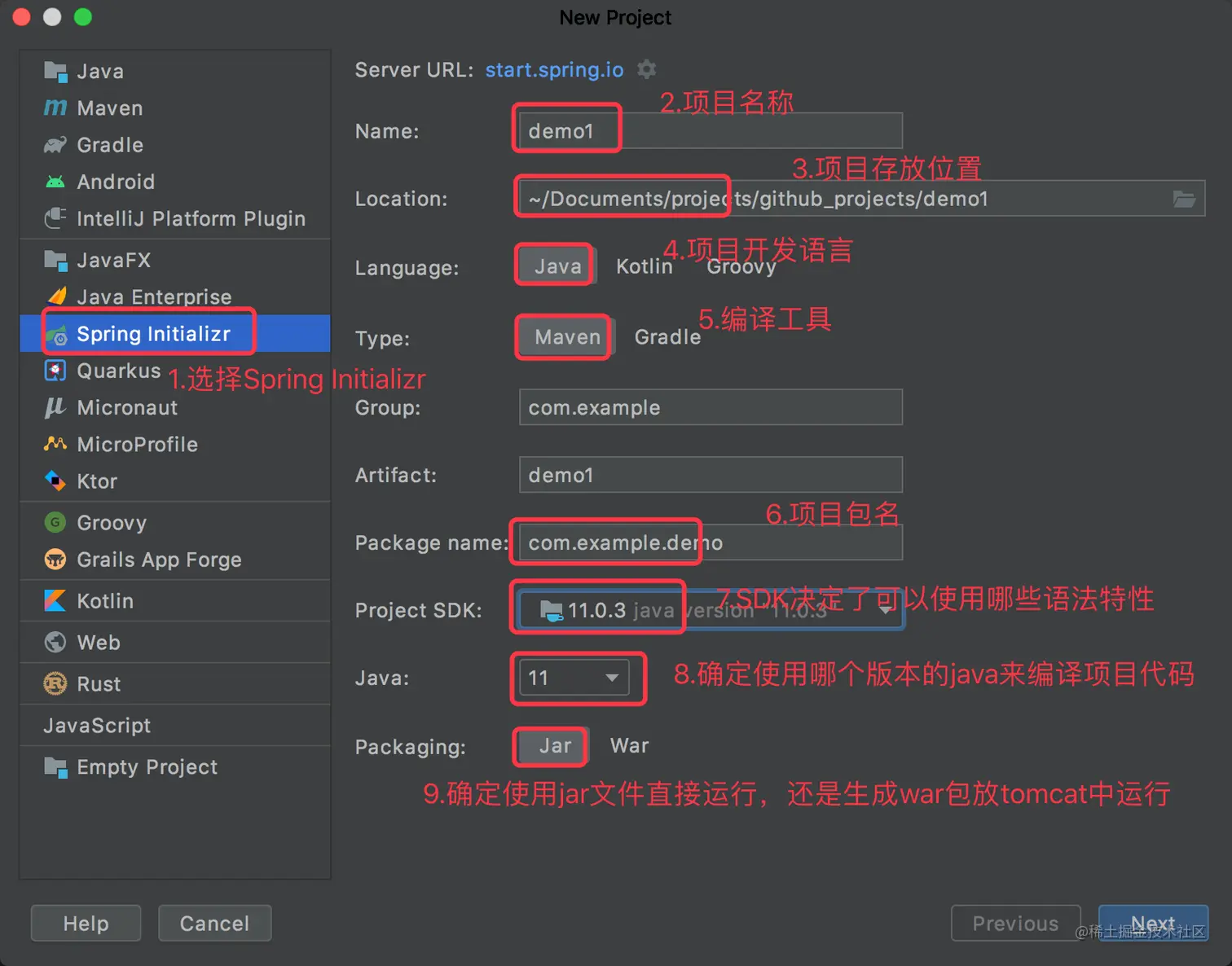The image size is (1232, 966).
Task: Select IntelliJ Platform Plugin label
Action: tap(191, 219)
